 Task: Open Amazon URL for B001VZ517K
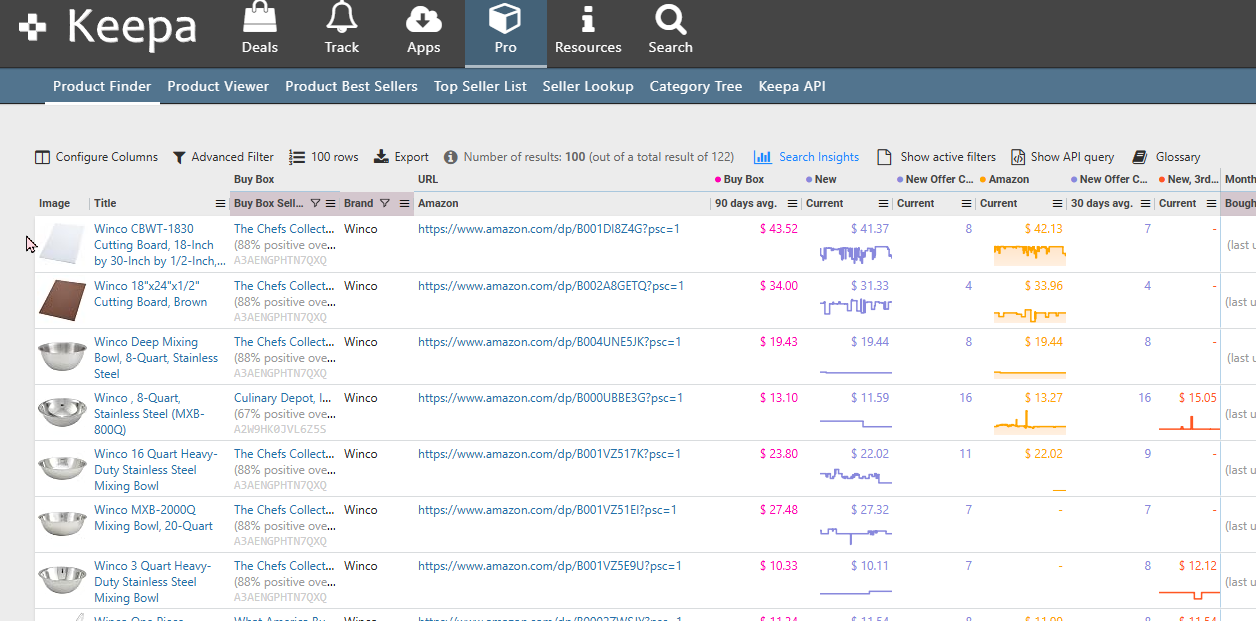click(549, 453)
